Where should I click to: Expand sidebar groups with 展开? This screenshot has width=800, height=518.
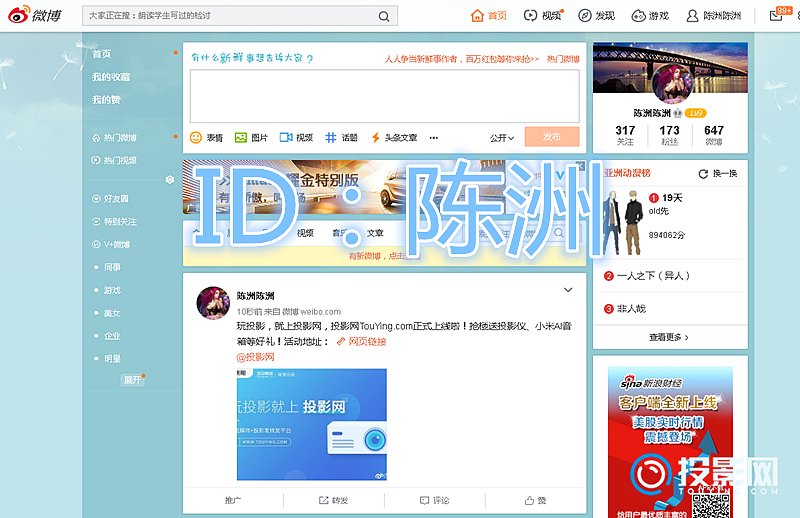coord(132,380)
